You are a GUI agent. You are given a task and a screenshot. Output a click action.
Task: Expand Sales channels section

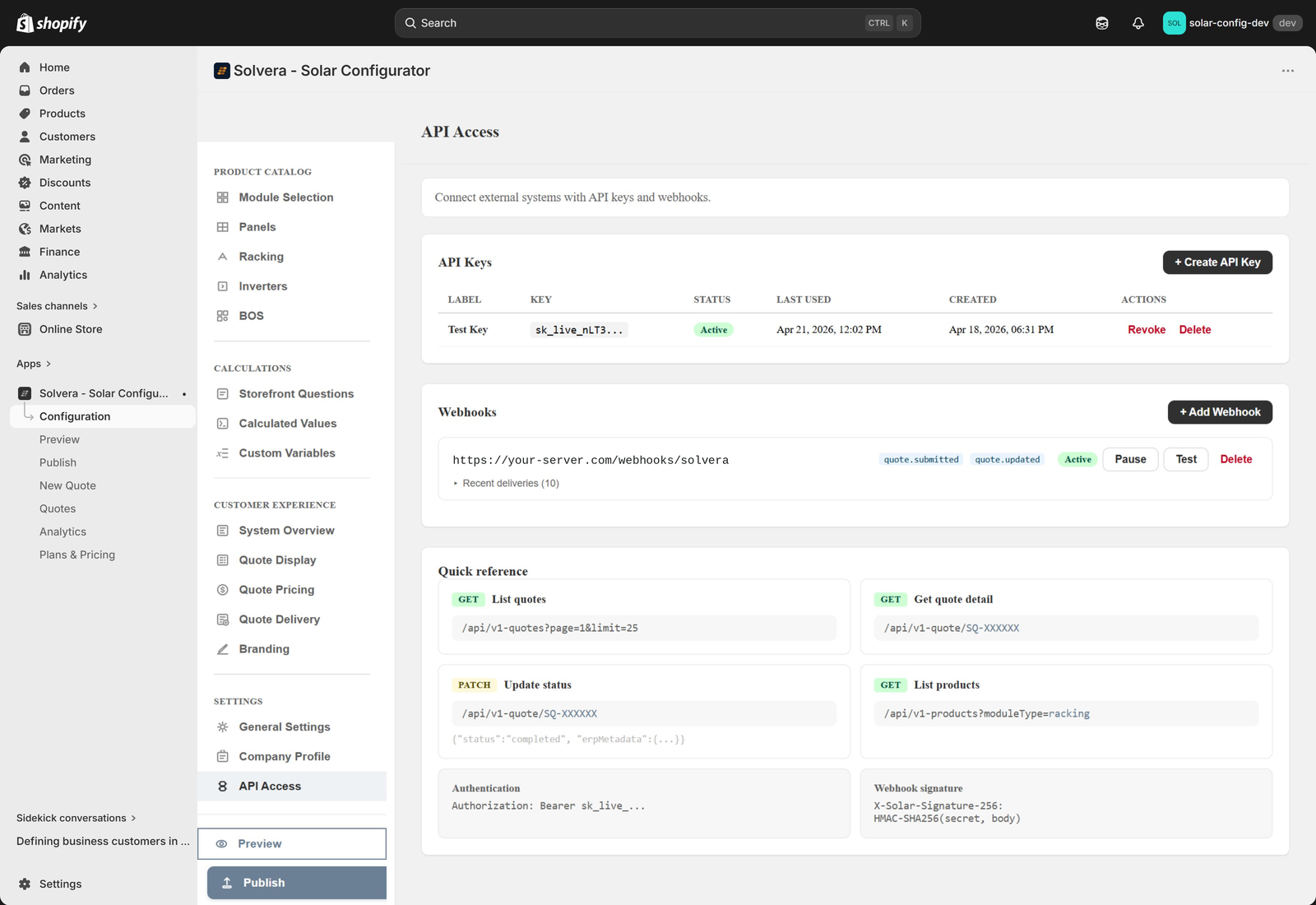pyautogui.click(x=57, y=306)
